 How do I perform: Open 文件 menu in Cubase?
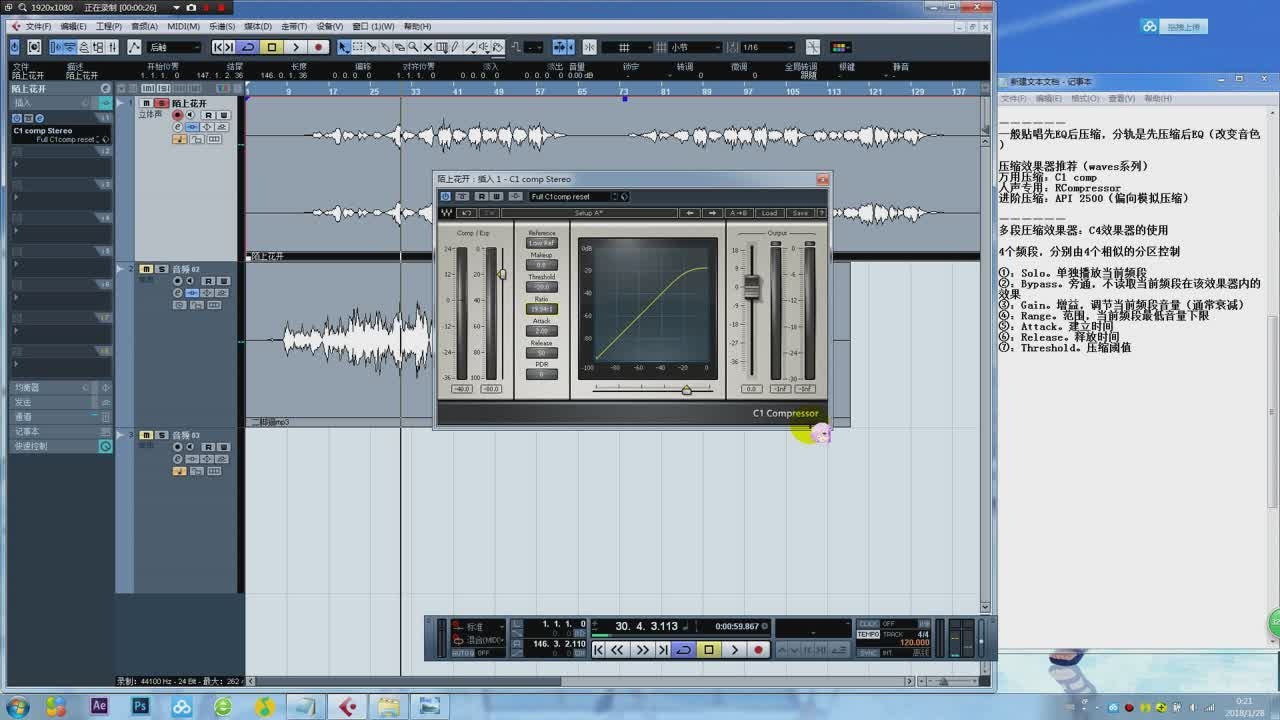38,26
